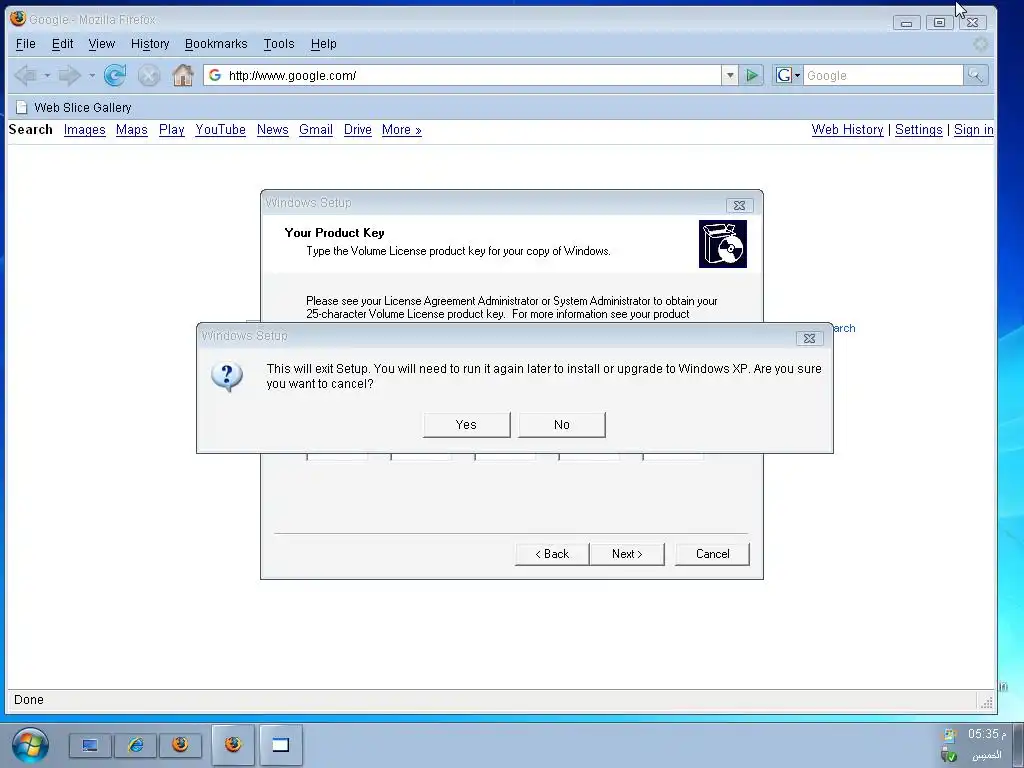Click the Google favicon in address bar
The image size is (1024, 768).
(214, 76)
